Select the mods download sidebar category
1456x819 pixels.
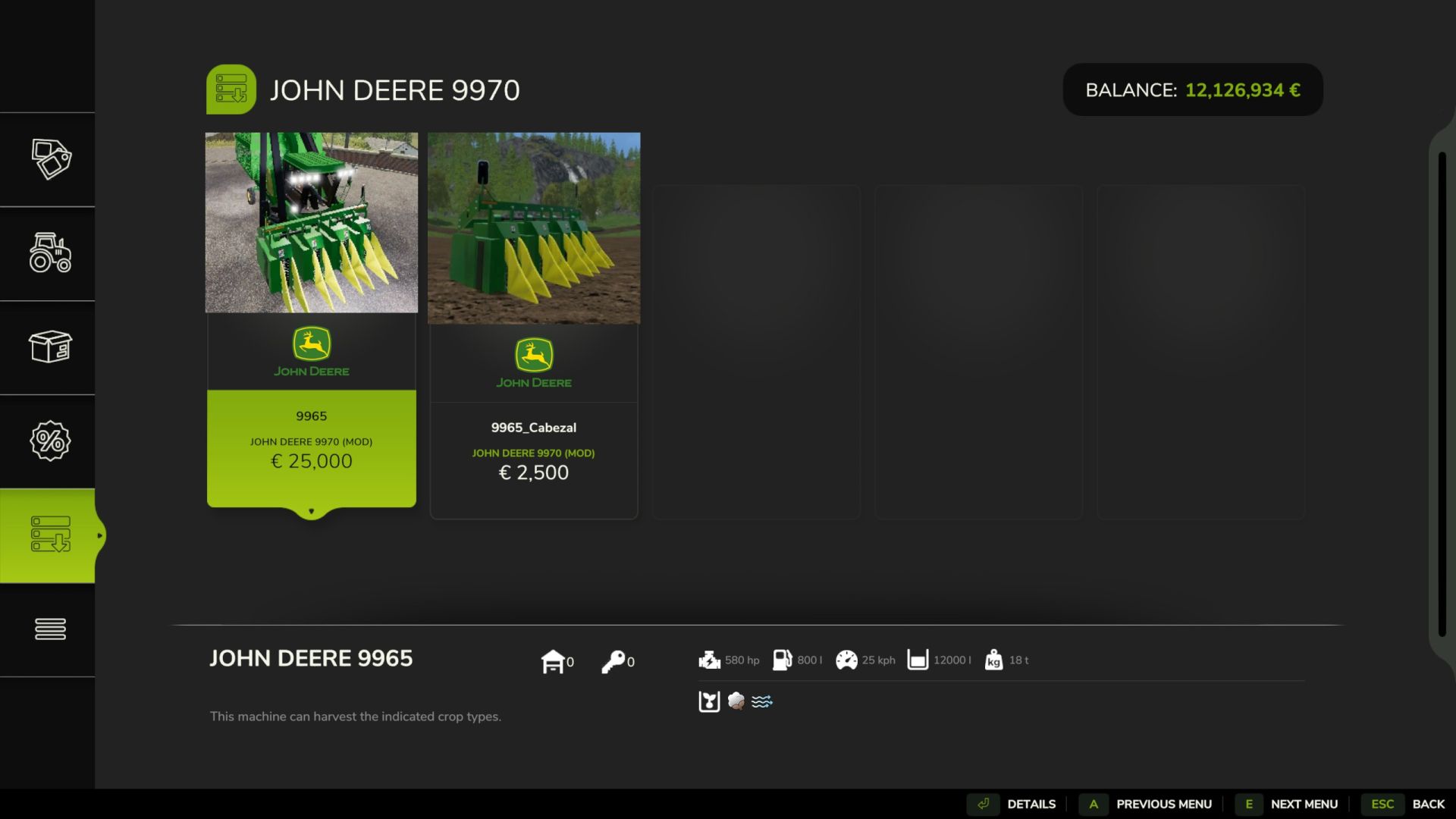pos(50,535)
